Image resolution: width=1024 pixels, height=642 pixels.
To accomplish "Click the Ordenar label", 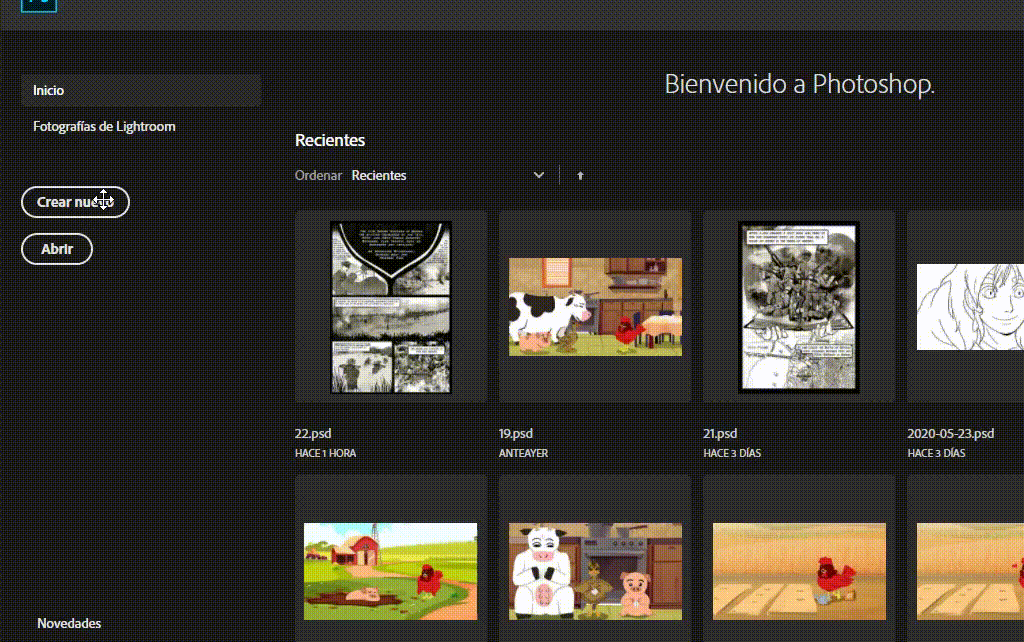I will coord(318,175).
